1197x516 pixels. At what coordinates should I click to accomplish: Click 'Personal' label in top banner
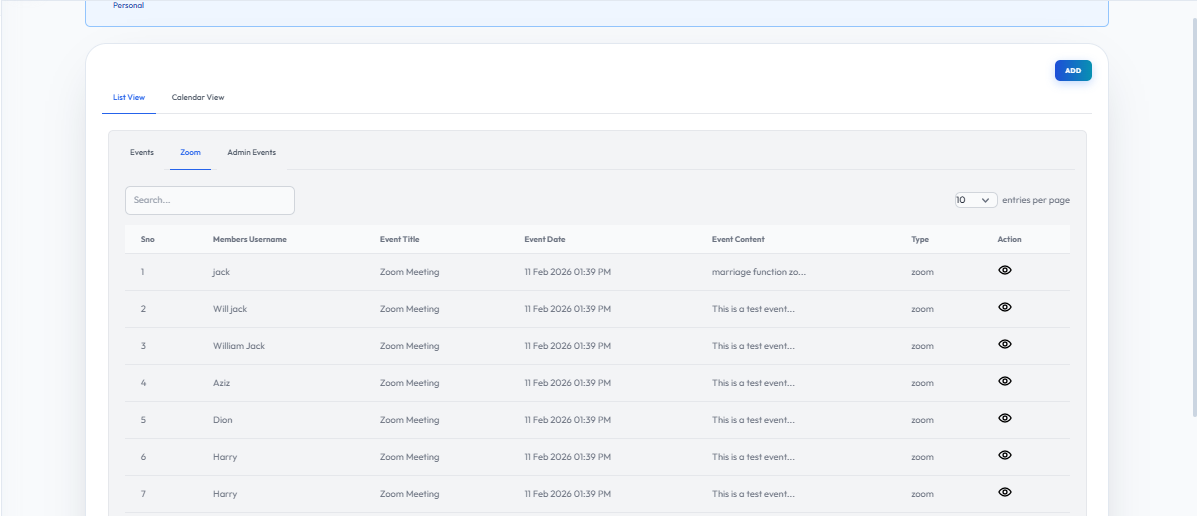pos(128,6)
